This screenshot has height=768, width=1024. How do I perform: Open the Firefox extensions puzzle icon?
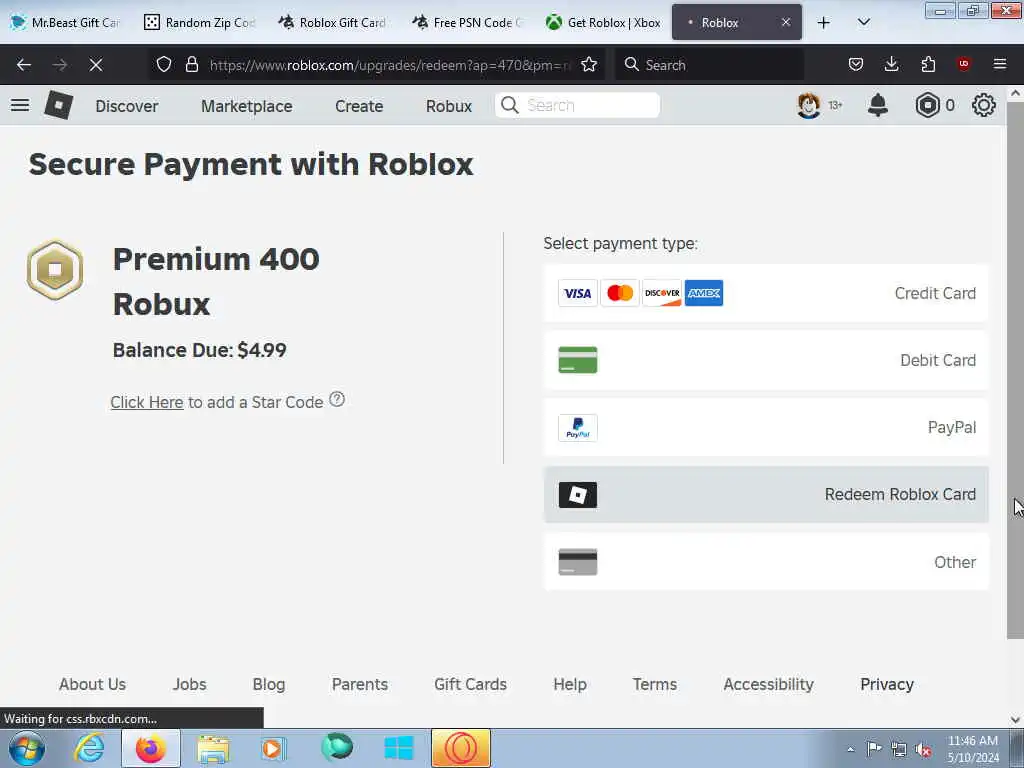(x=928, y=64)
